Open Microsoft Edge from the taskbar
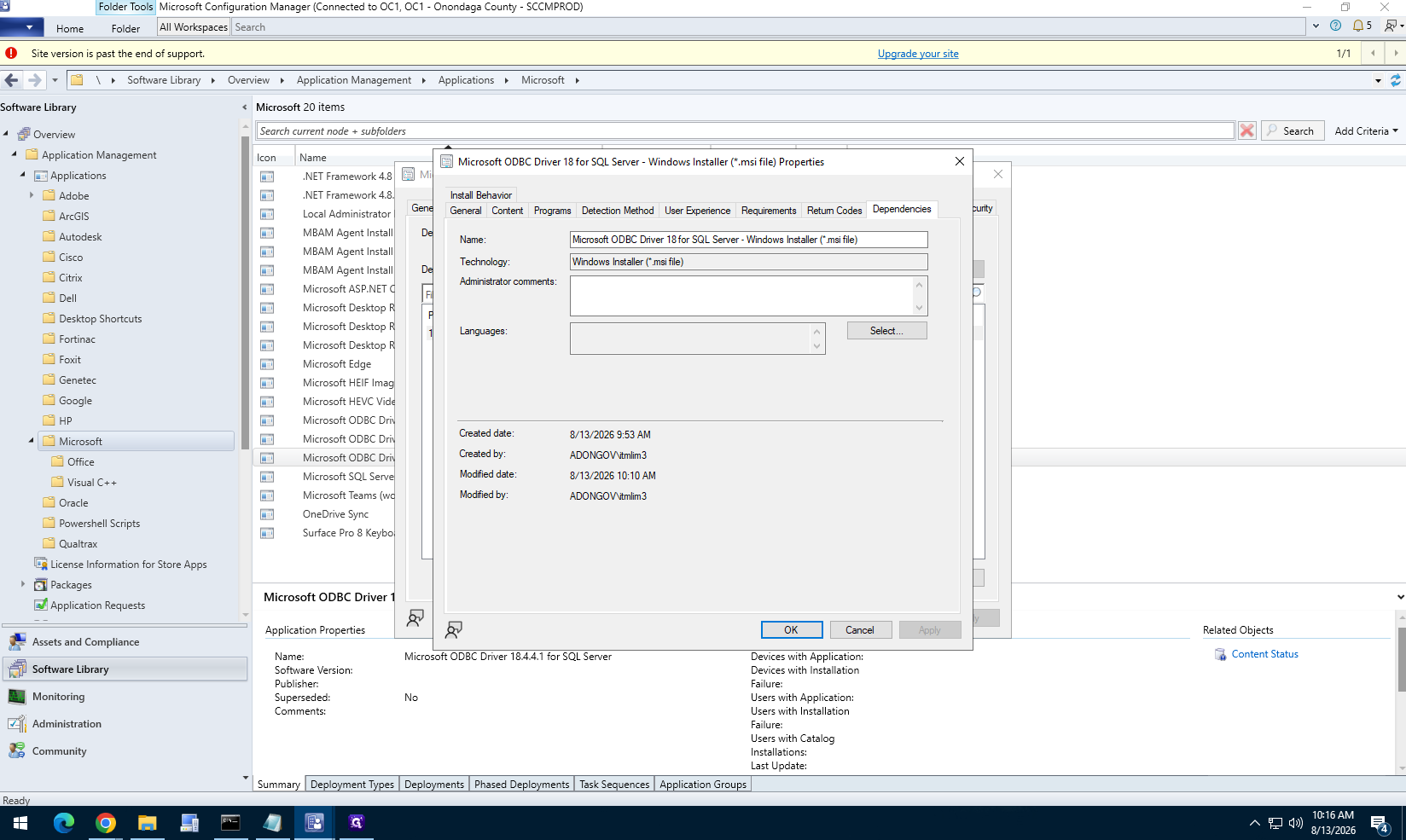The height and width of the screenshot is (840, 1406). coord(64,823)
